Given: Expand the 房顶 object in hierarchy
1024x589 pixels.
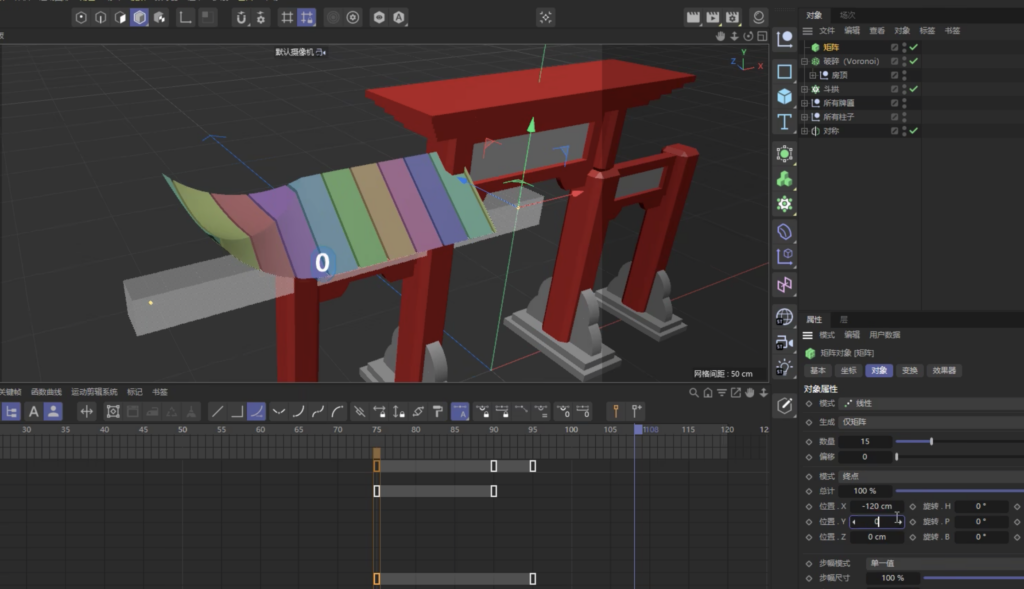Looking at the screenshot, I should 813,75.
